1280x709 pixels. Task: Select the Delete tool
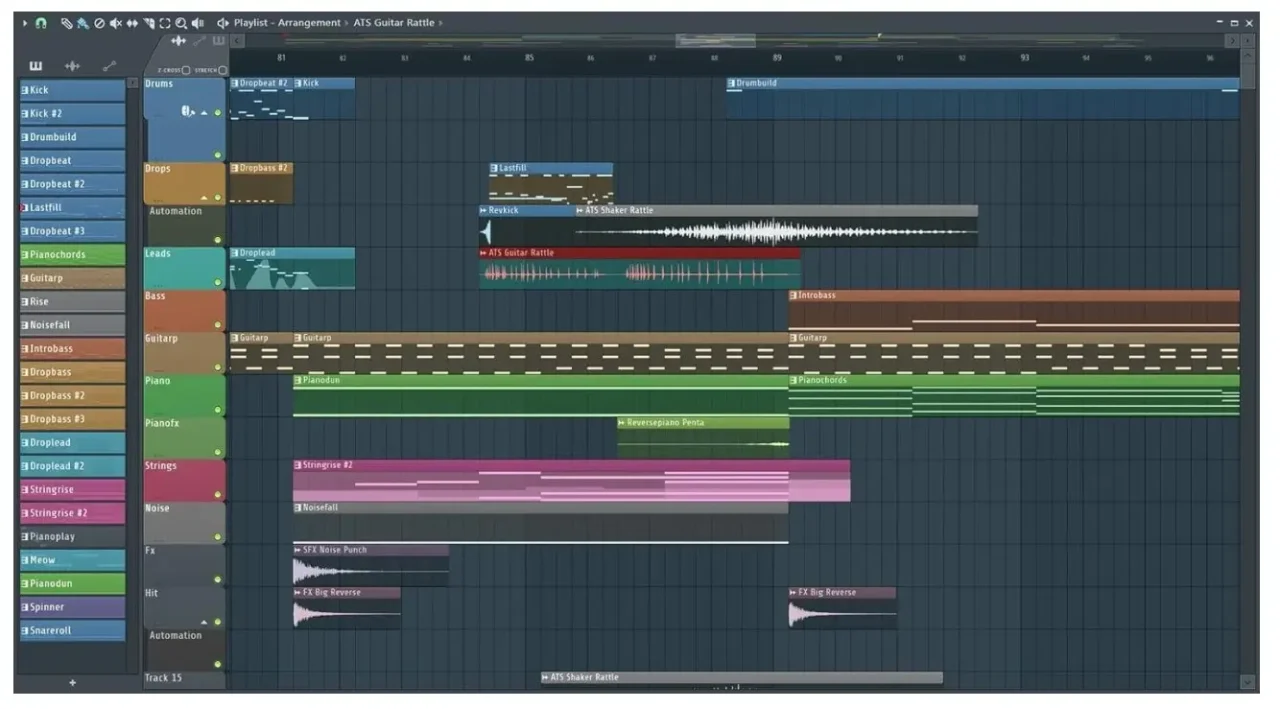[99, 22]
